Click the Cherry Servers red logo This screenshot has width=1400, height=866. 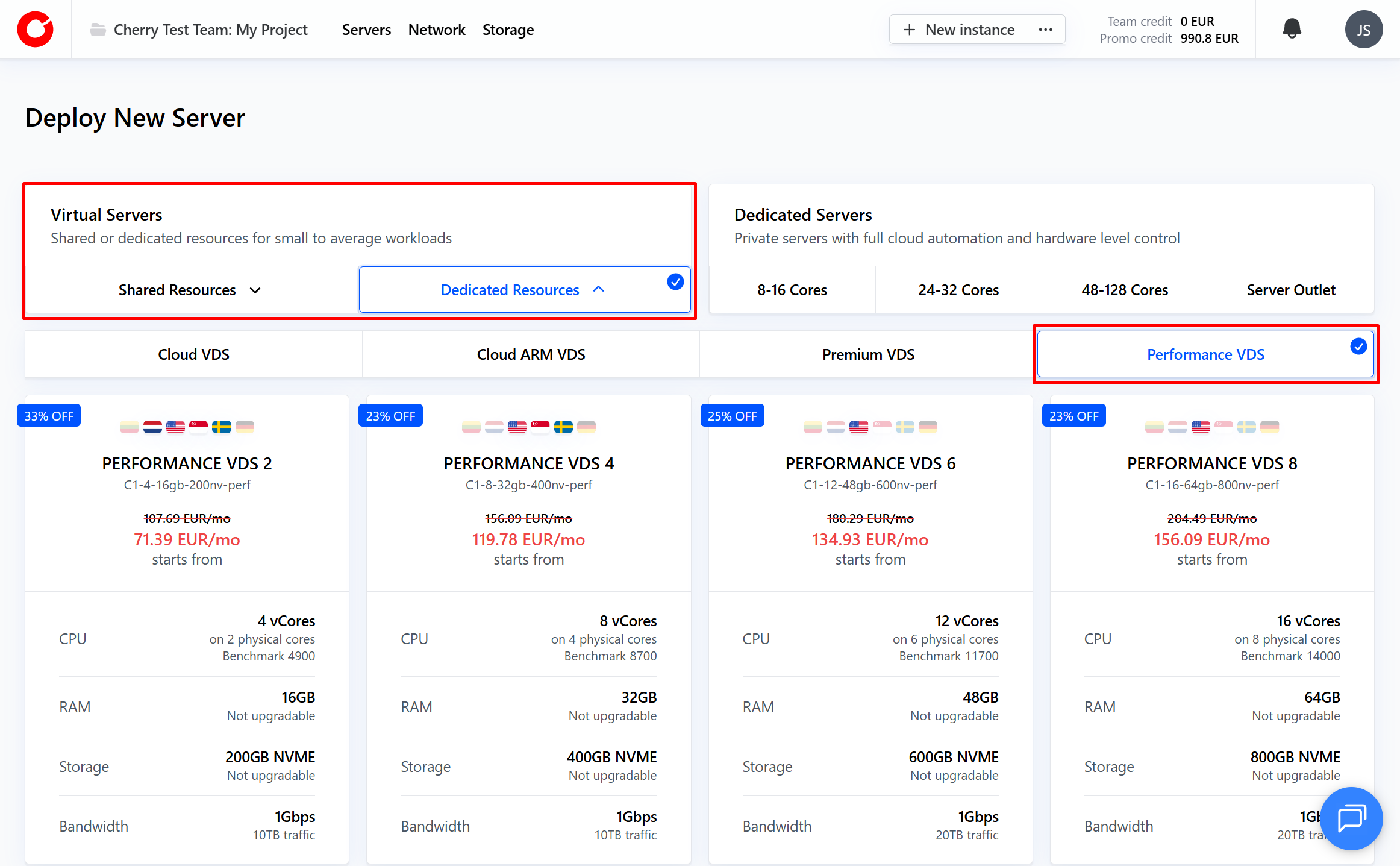tap(35, 29)
